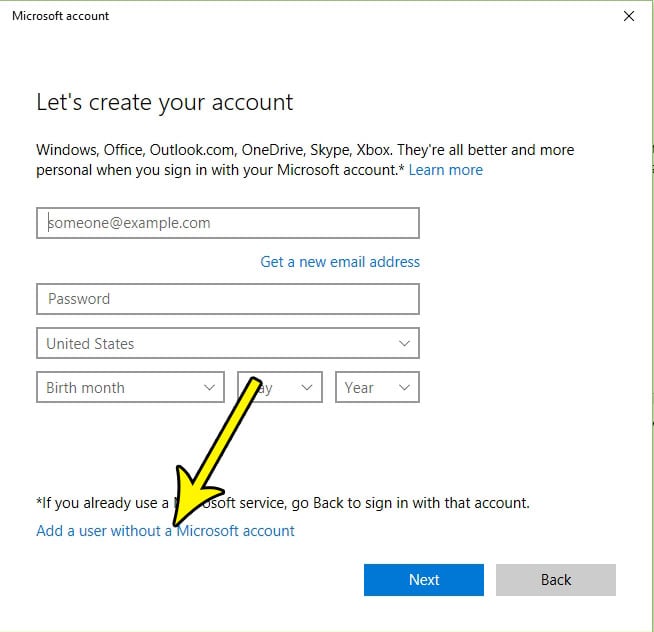Open the birth Year dropdown
The height and width of the screenshot is (632, 654).
pos(377,388)
